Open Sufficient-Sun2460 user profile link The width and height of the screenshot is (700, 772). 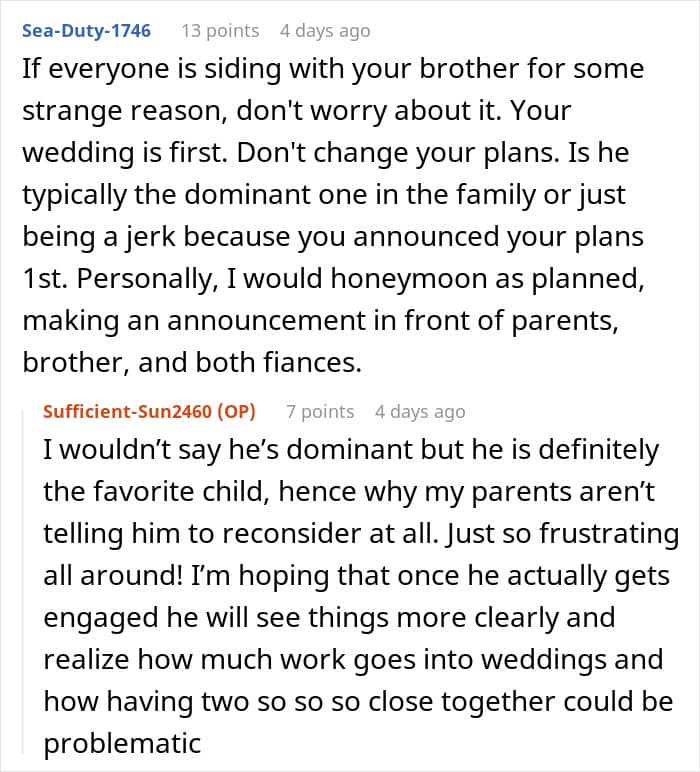click(x=127, y=411)
